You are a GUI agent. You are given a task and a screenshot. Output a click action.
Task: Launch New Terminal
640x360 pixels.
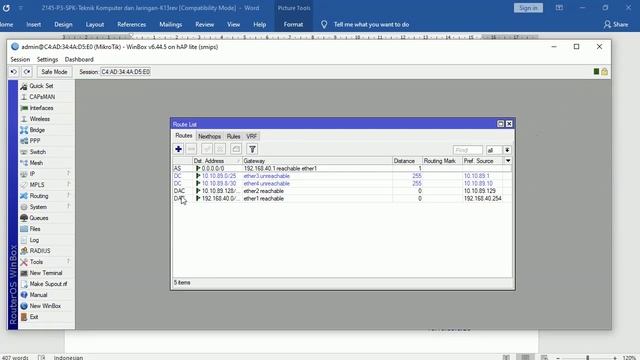tap(46, 273)
